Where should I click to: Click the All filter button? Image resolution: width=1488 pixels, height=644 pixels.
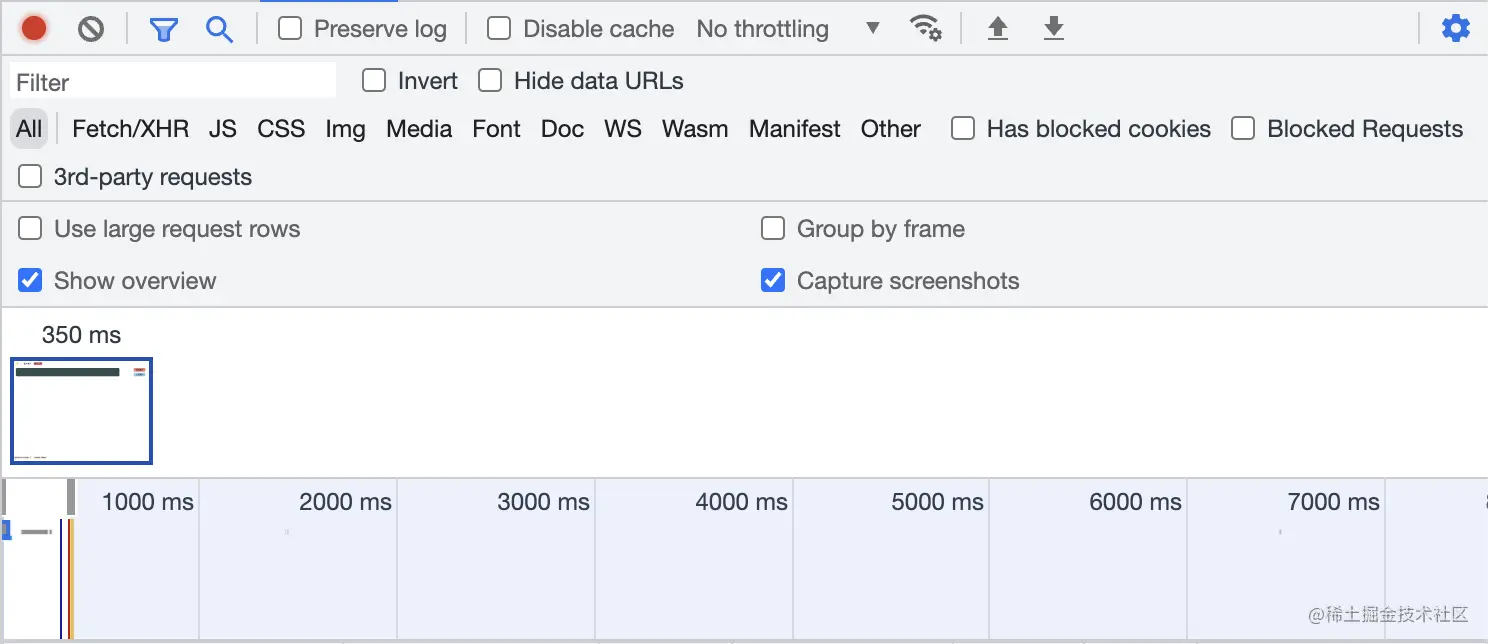pyautogui.click(x=30, y=129)
